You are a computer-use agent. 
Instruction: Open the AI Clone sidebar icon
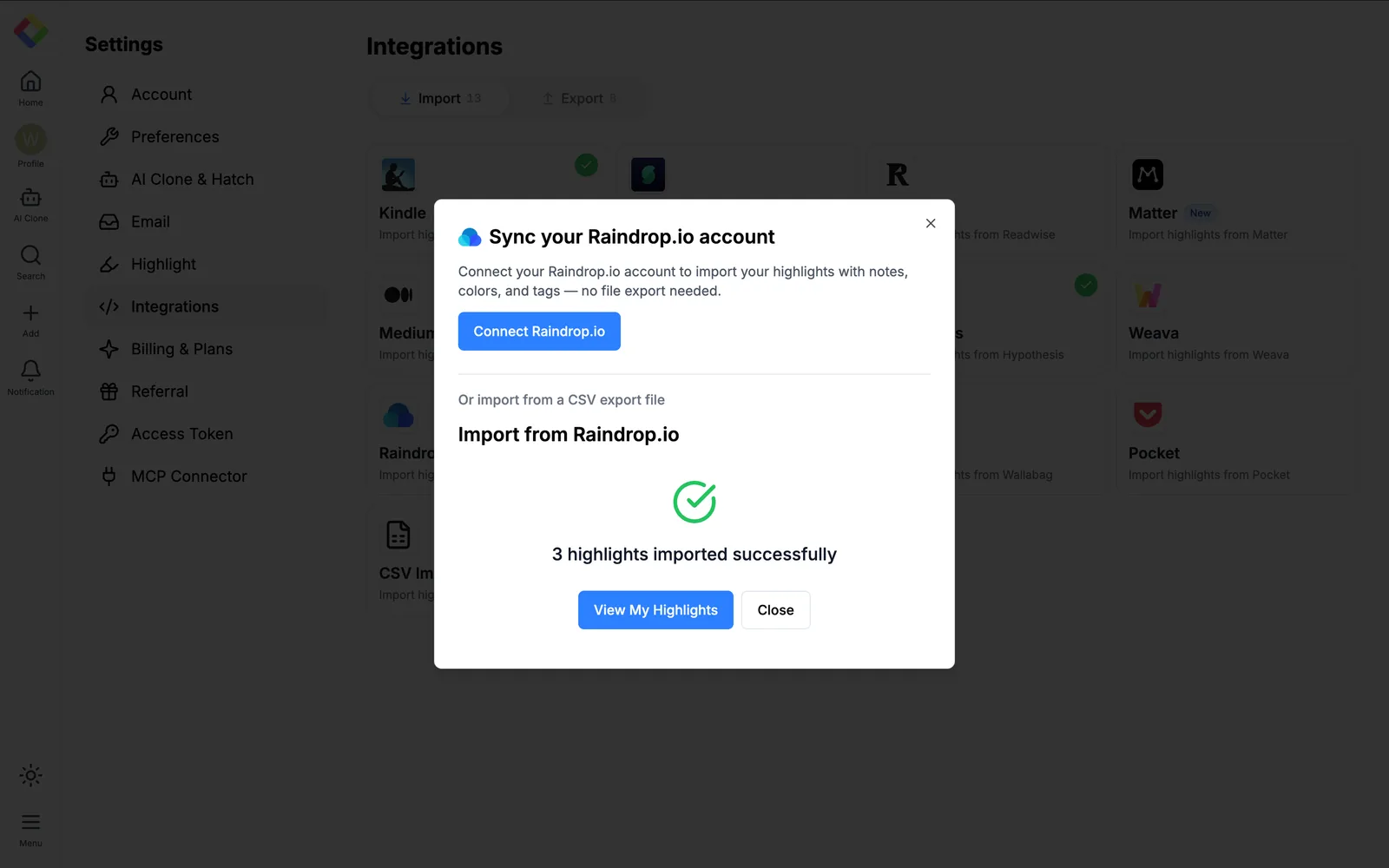click(x=30, y=198)
